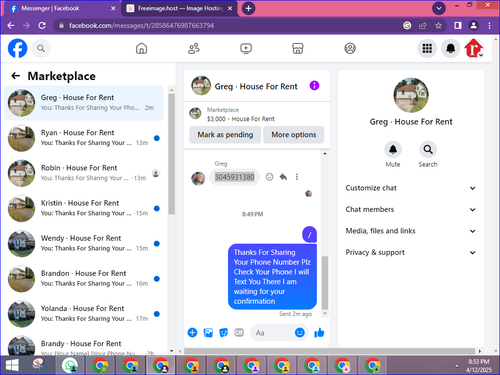This screenshot has height=375, width=500.
Task: Switch to the Messenger | Facebook tab
Action: click(x=62, y=8)
